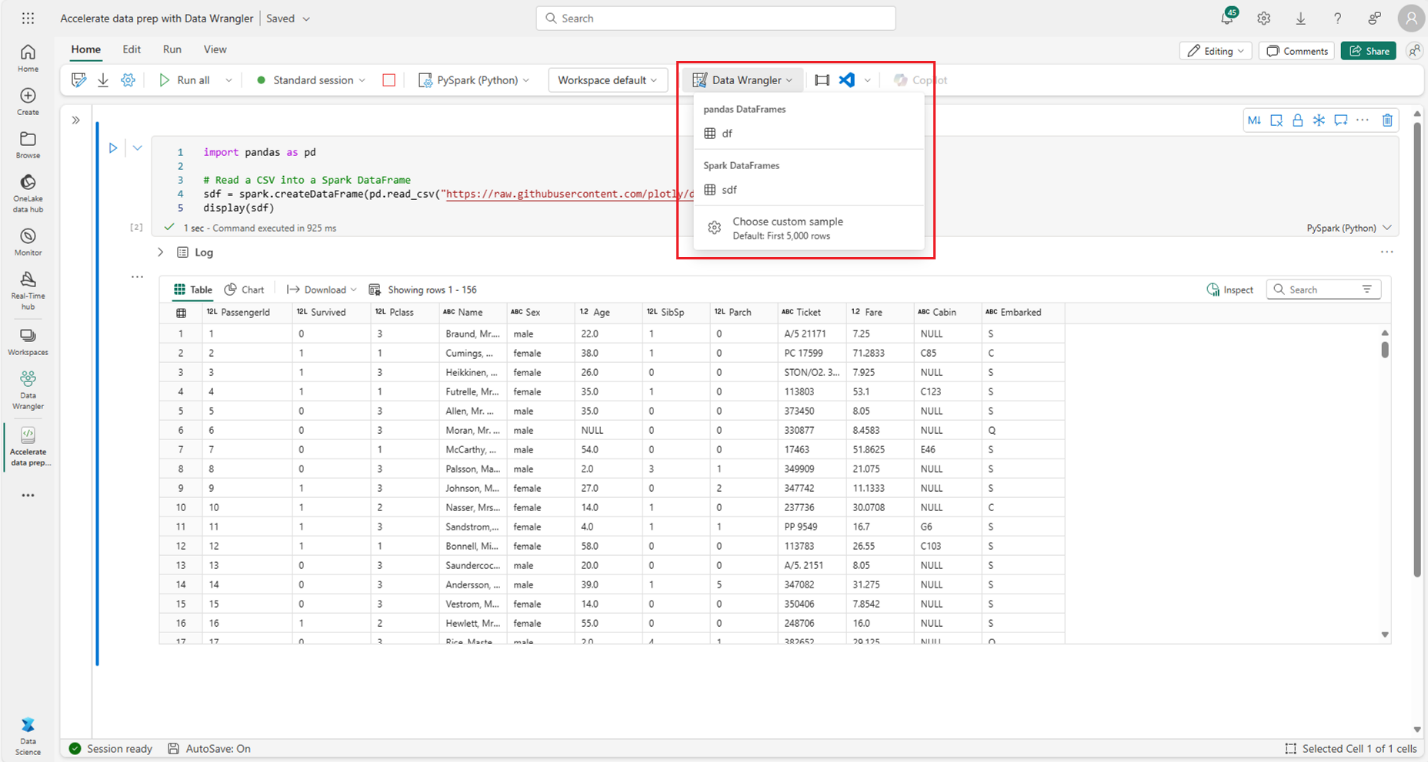Select the df pandas DataFrame menu item
The width and height of the screenshot is (1428, 762).
[x=808, y=133]
